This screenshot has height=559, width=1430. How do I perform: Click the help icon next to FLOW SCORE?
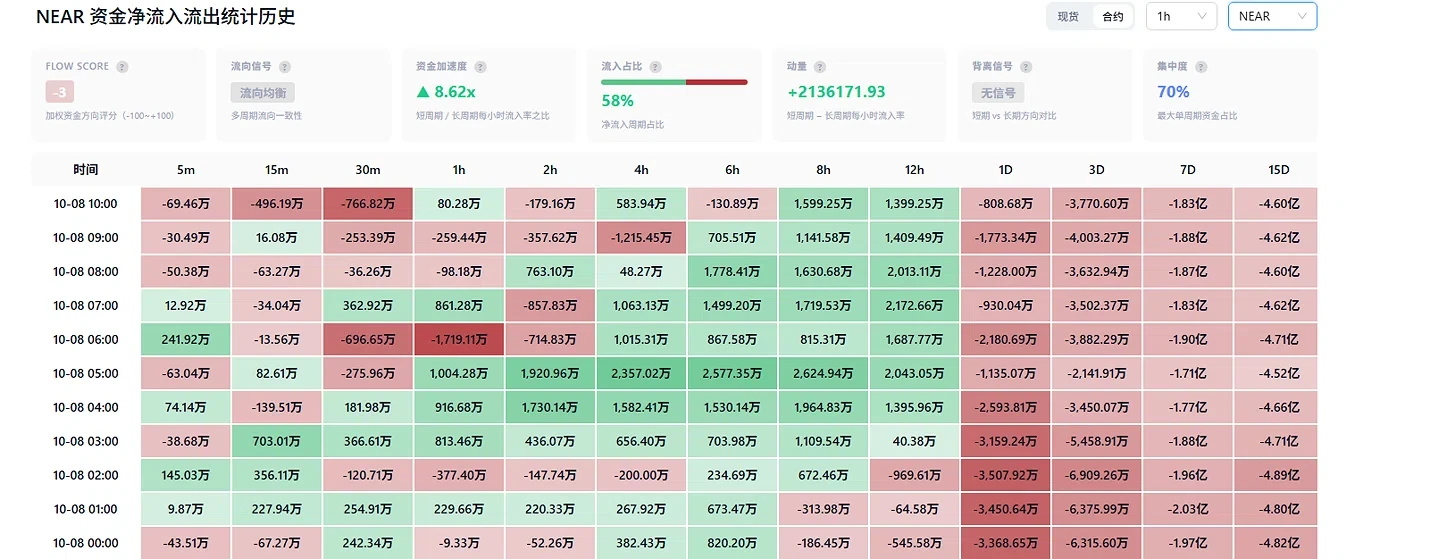[x=122, y=67]
